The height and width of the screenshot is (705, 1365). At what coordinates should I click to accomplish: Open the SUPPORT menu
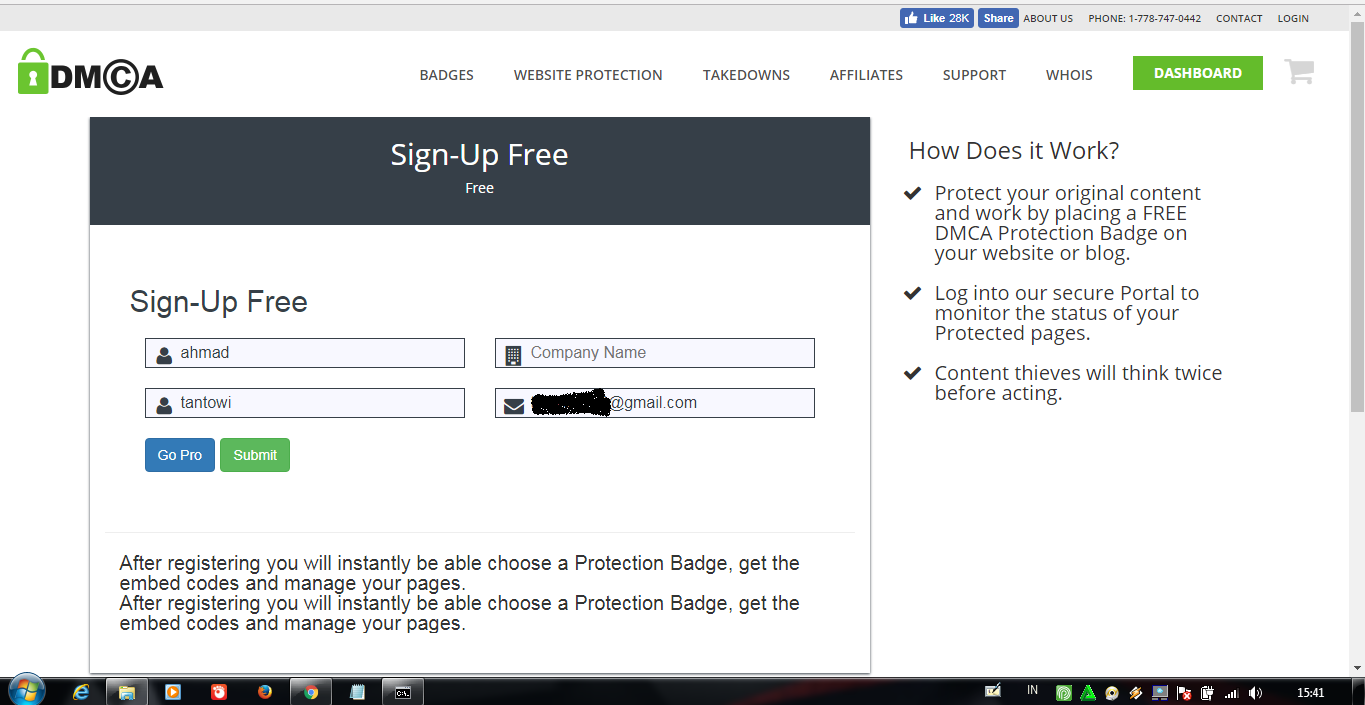point(974,75)
